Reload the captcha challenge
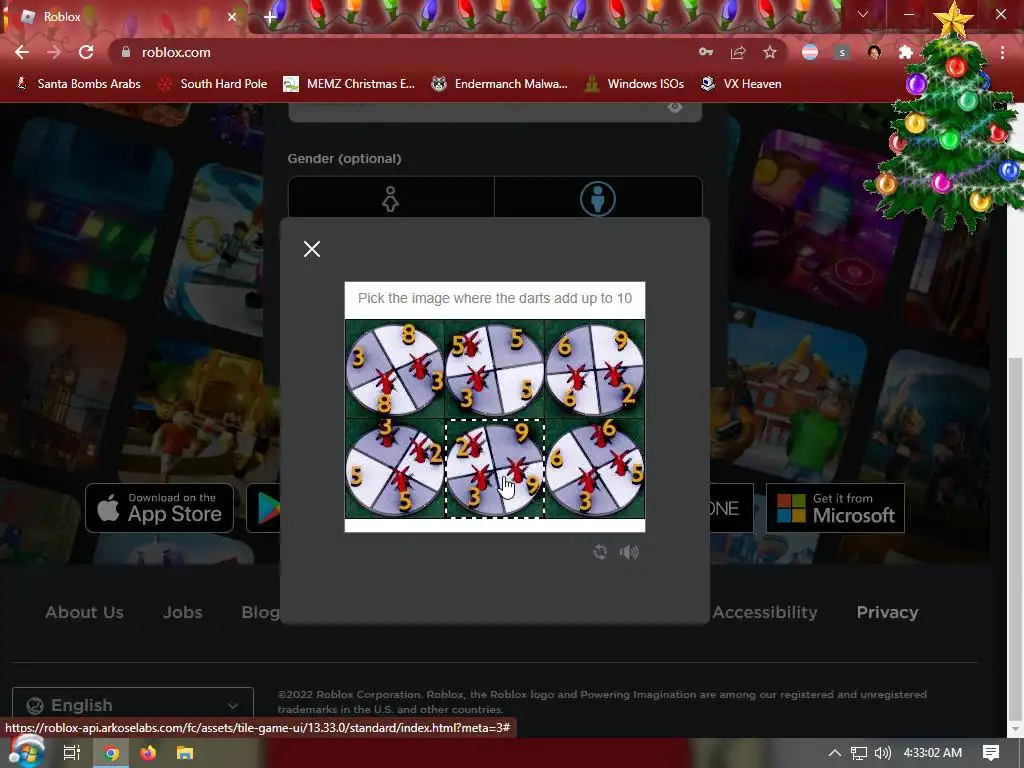1024x768 pixels. [600, 552]
